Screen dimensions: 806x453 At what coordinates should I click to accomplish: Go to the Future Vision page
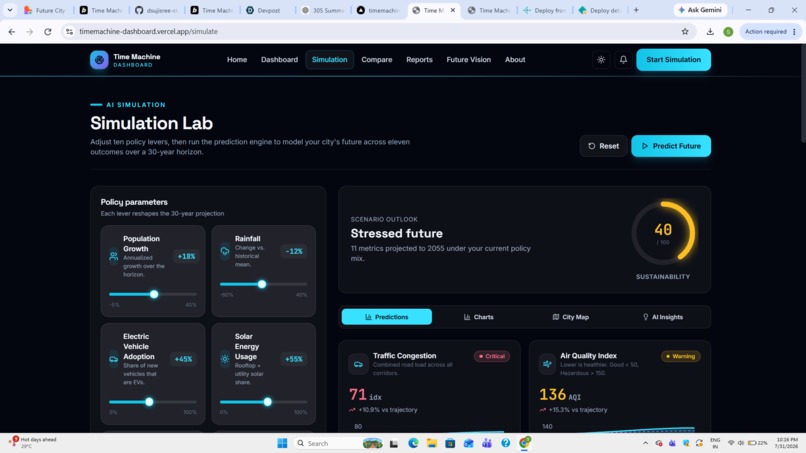[x=469, y=60]
